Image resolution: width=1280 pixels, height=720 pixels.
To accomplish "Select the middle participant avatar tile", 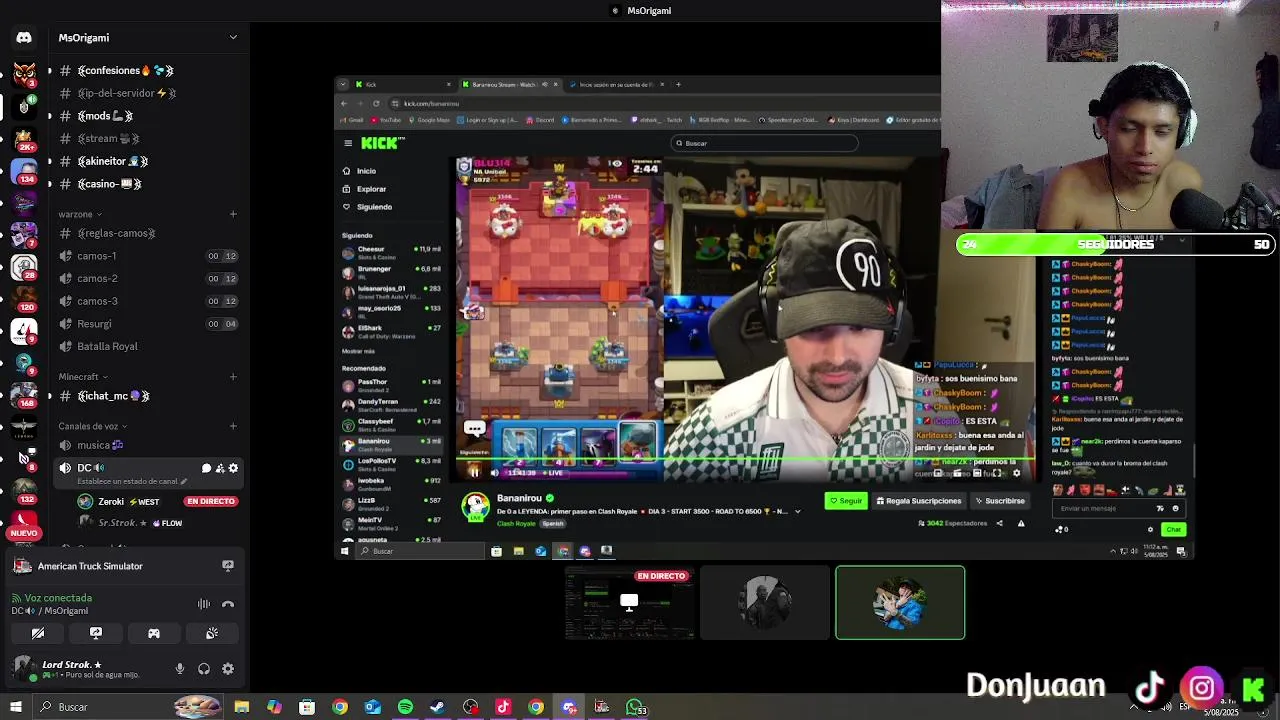I will click(765, 603).
